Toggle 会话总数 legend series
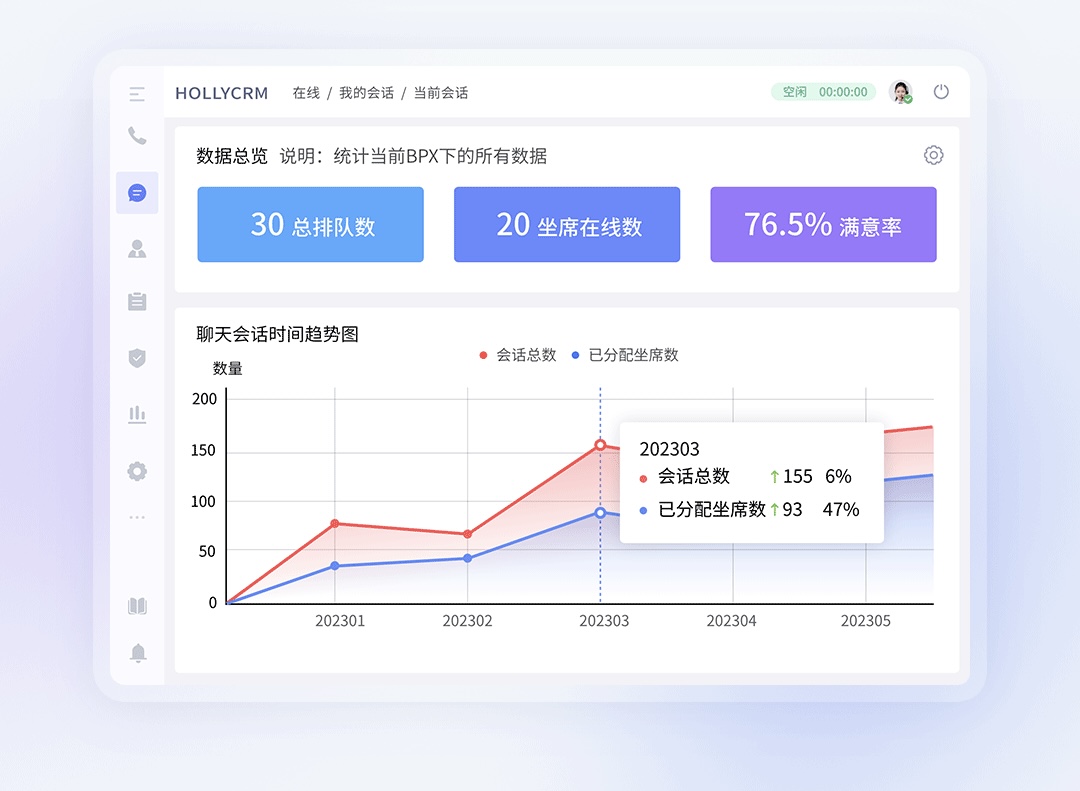The image size is (1080, 791). [x=518, y=355]
